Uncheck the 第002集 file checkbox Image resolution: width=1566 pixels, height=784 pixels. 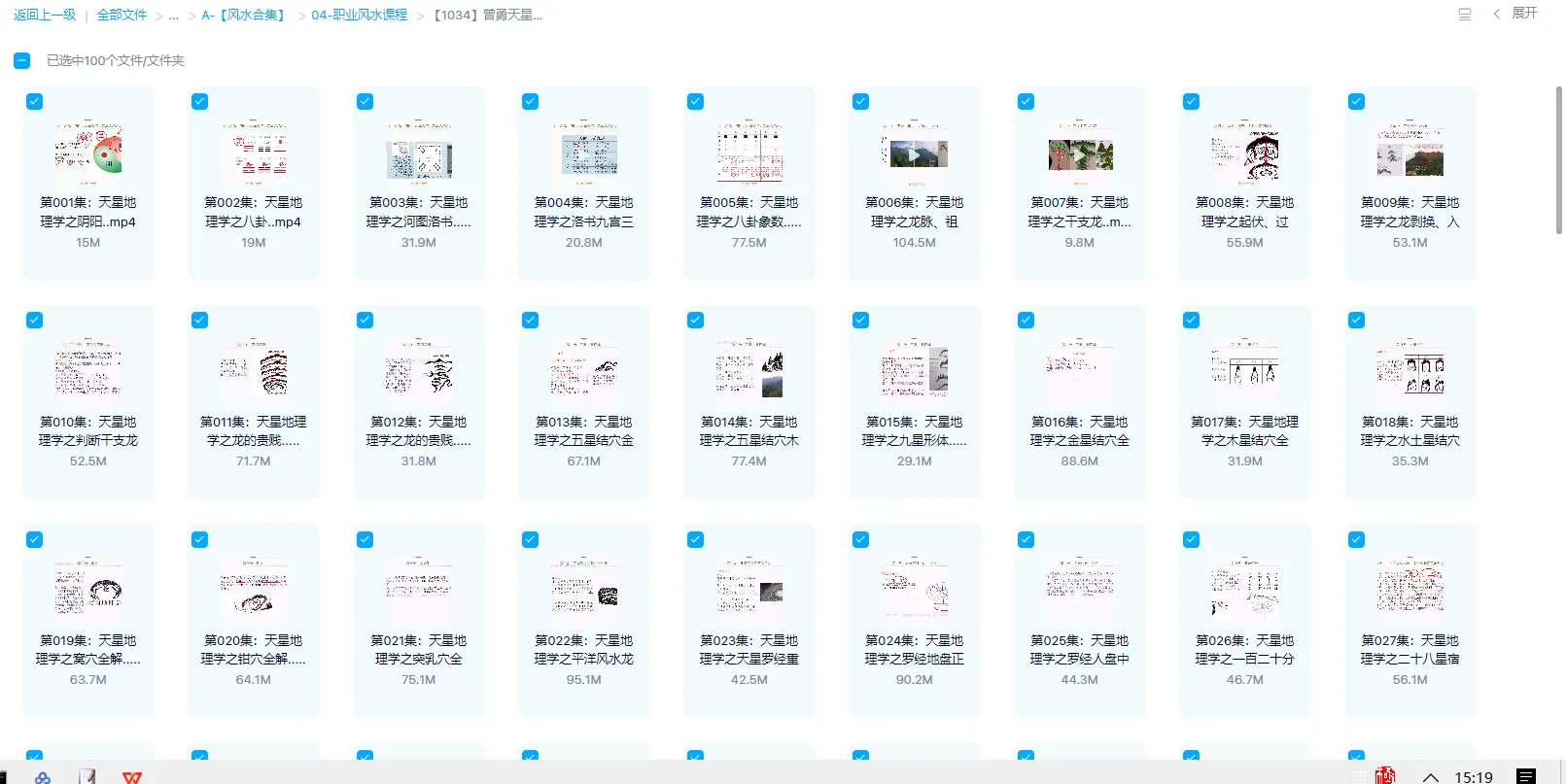200,101
